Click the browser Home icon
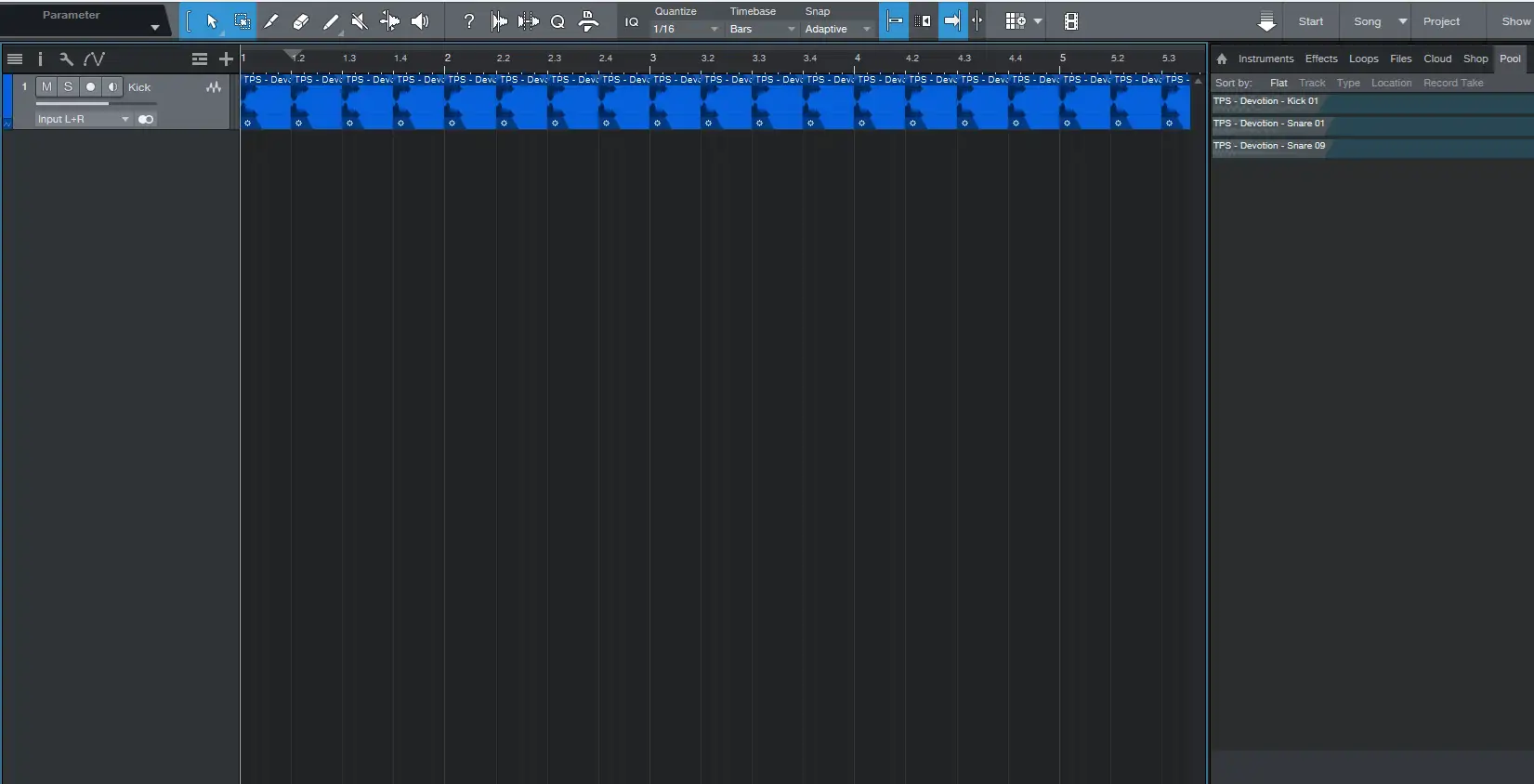The image size is (1534, 784). pos(1222,59)
